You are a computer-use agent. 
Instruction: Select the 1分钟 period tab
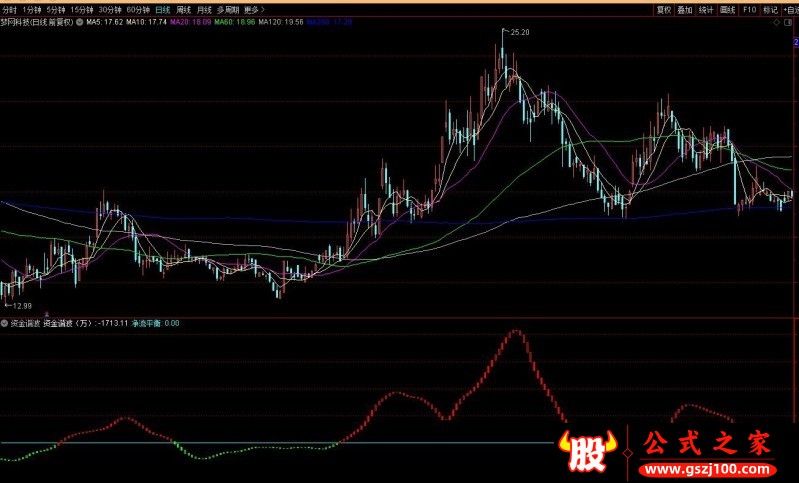32,10
